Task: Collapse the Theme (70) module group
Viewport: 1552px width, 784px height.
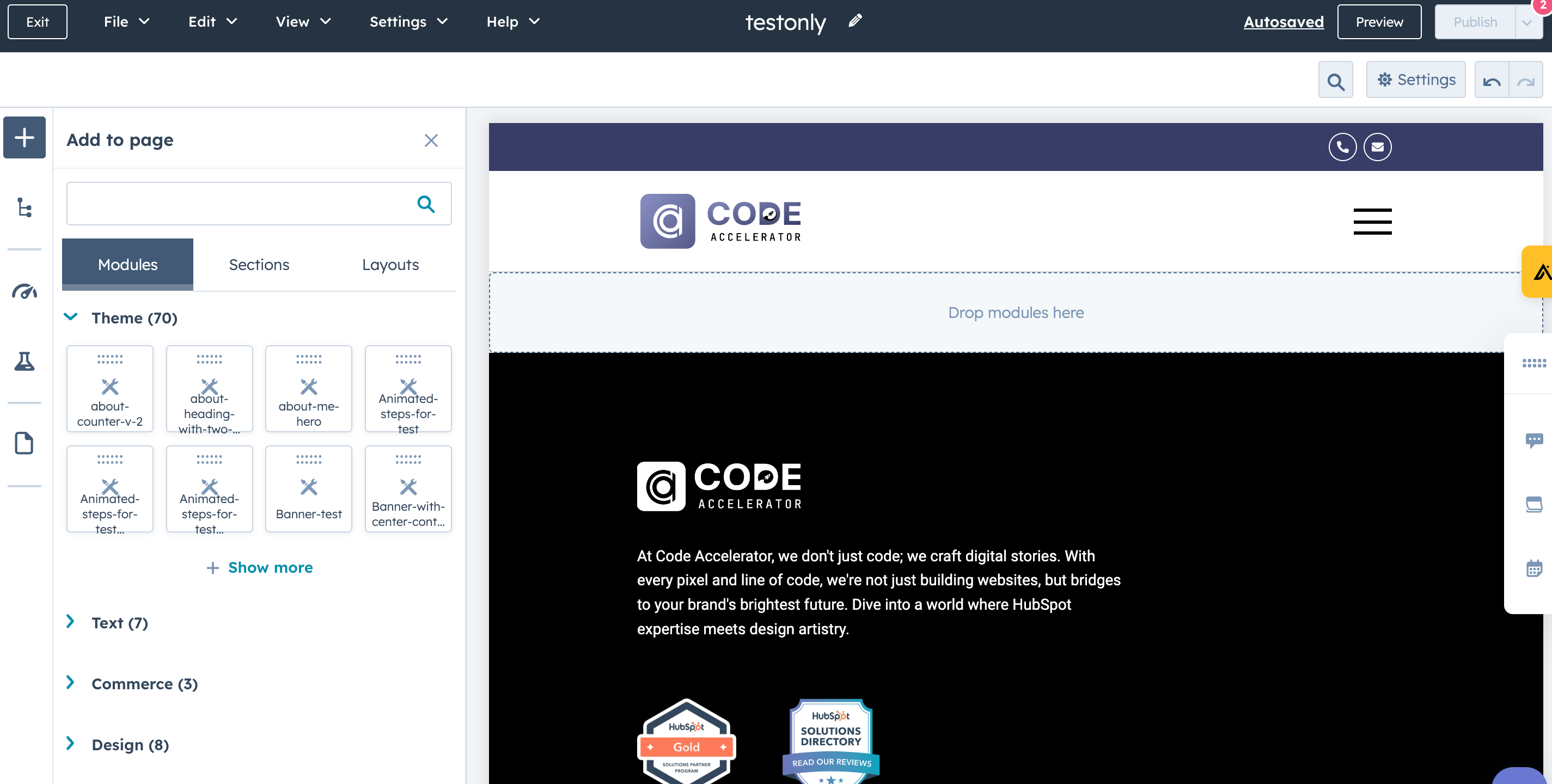Action: (71, 317)
